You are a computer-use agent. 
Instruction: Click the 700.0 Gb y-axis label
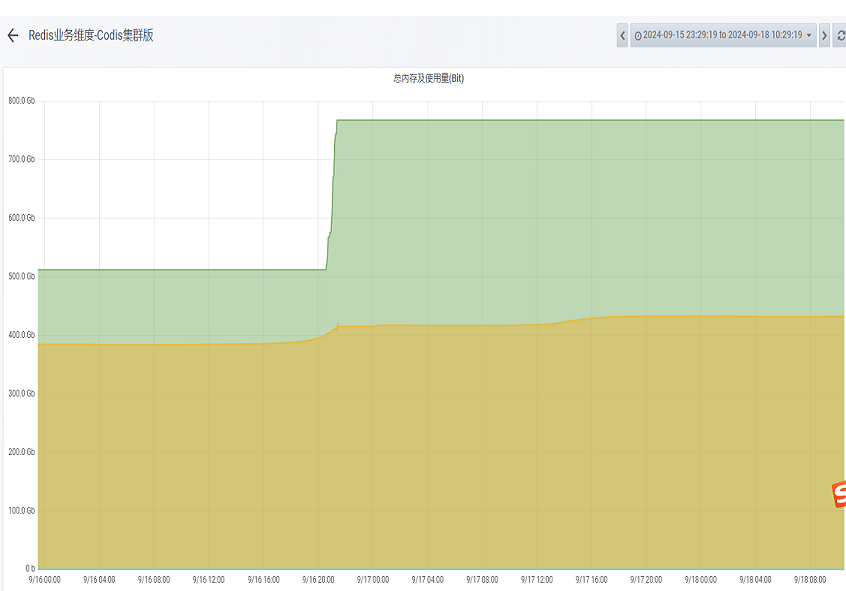(x=22, y=159)
